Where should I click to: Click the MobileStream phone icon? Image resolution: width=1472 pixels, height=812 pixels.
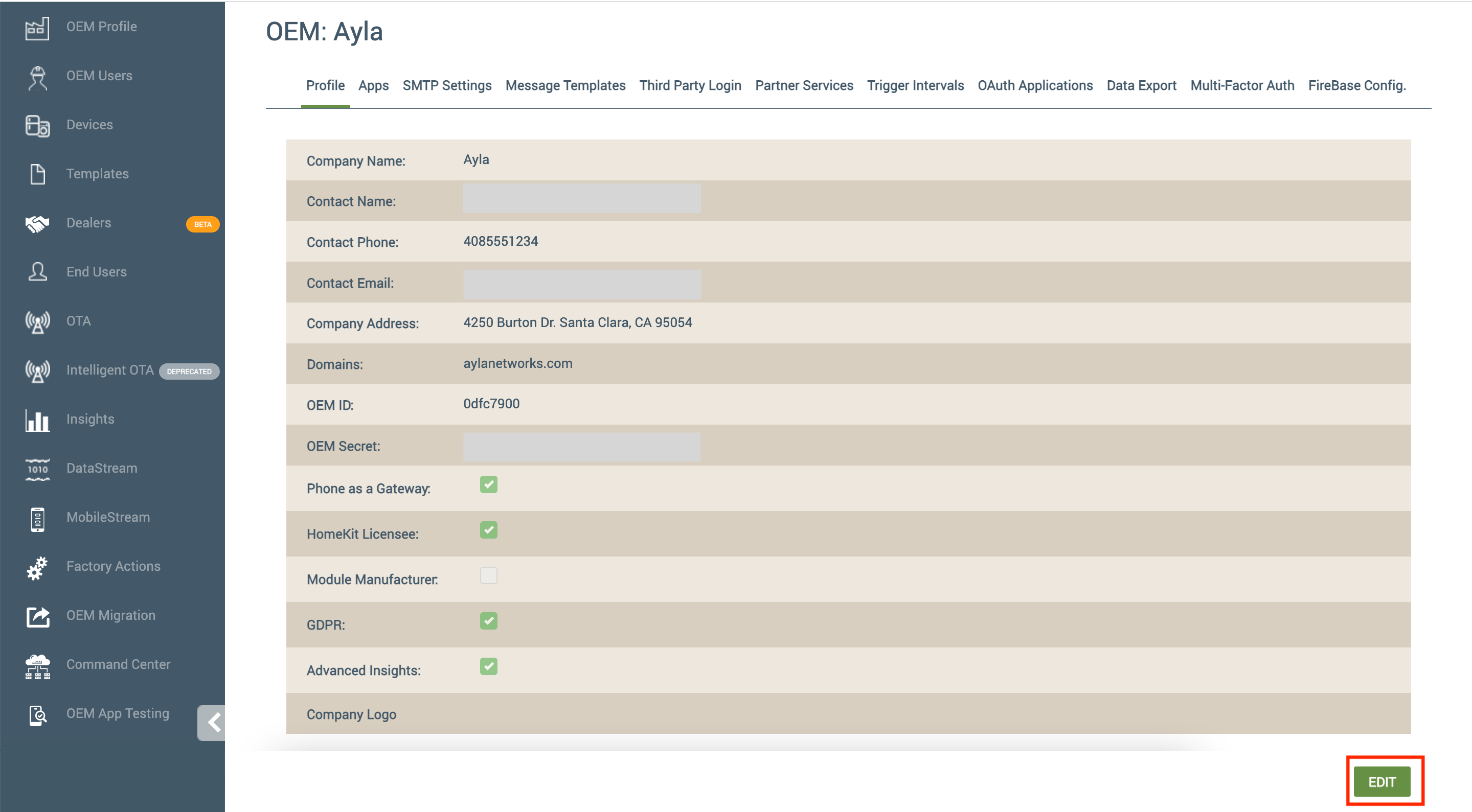coord(37,519)
